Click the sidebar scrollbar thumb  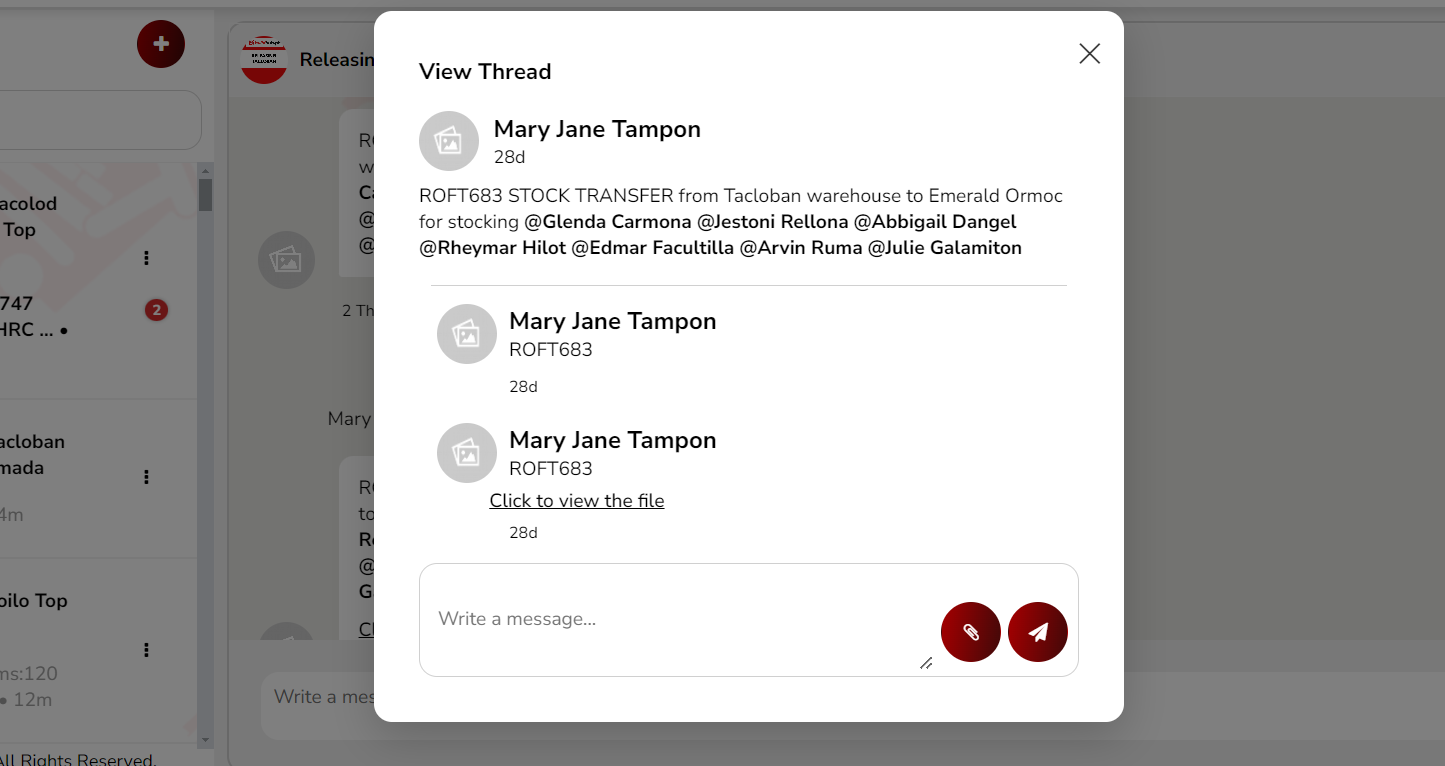coord(205,194)
